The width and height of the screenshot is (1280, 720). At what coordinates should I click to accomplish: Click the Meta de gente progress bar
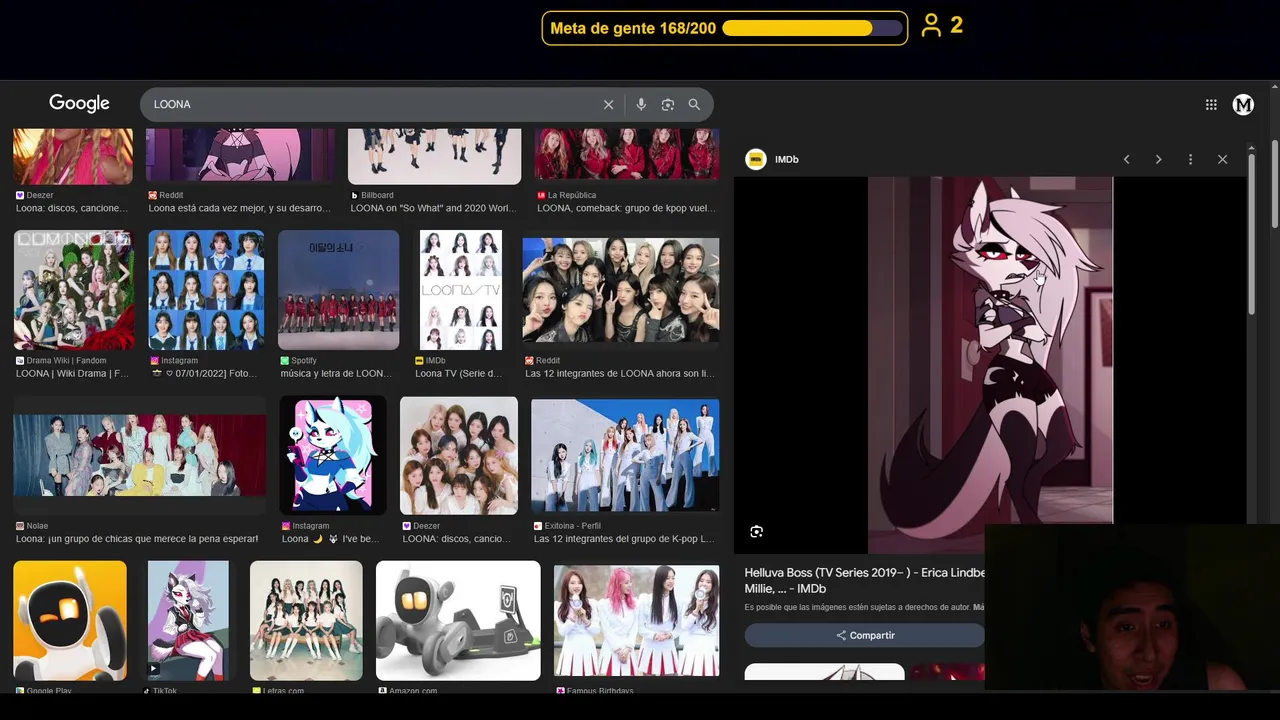pyautogui.click(x=812, y=28)
